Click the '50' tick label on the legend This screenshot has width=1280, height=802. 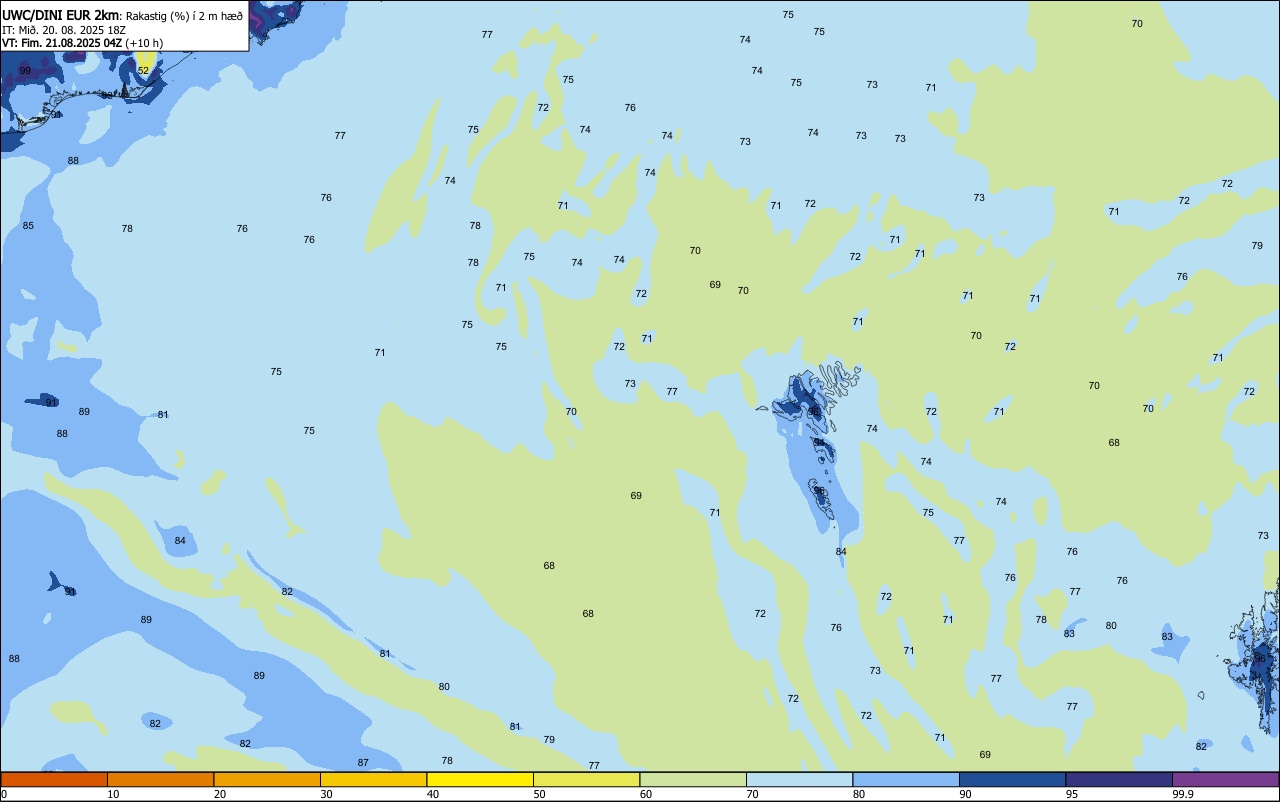[539, 794]
